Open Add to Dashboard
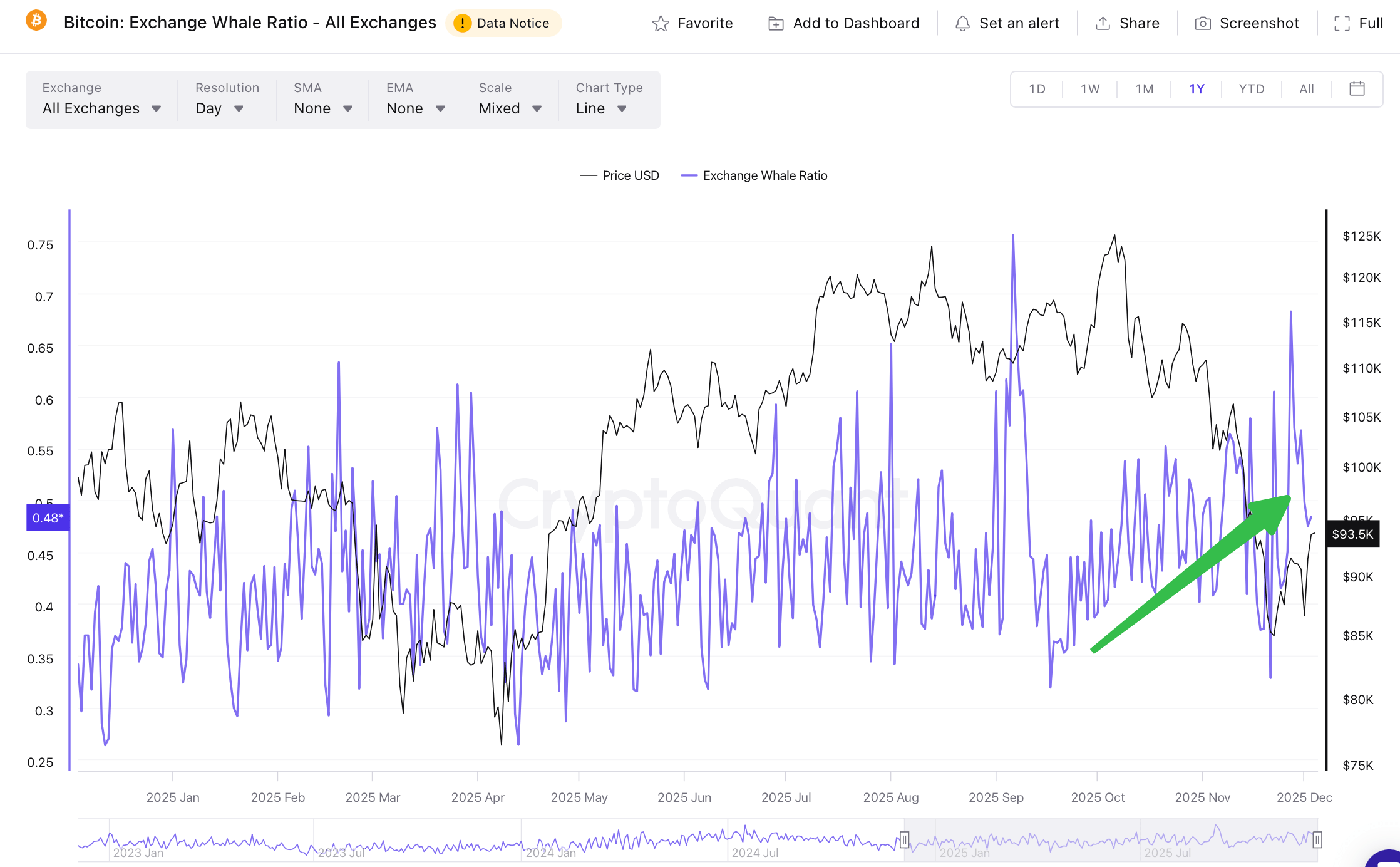1400x867 pixels. (843, 23)
